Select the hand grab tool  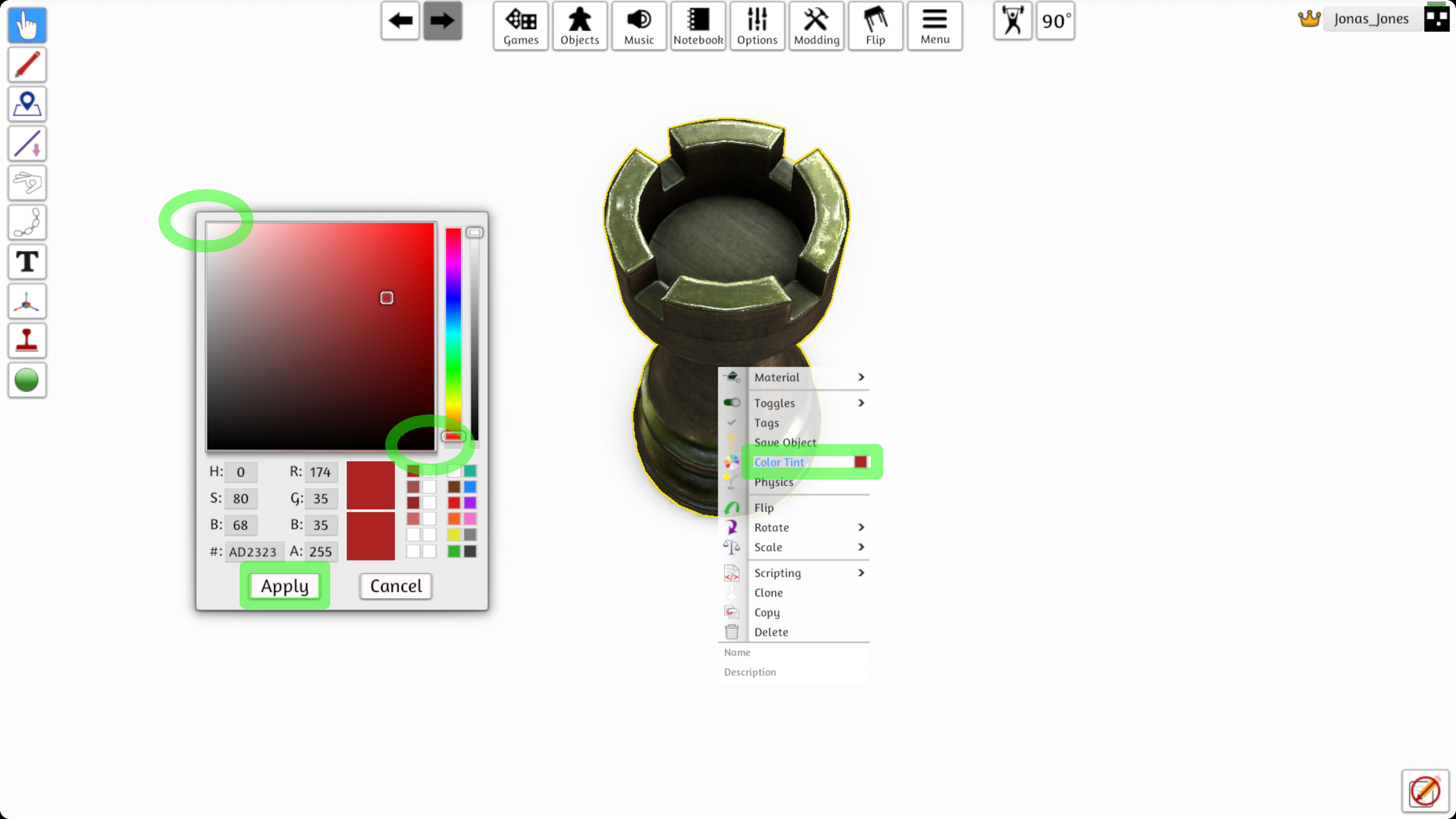click(x=27, y=182)
